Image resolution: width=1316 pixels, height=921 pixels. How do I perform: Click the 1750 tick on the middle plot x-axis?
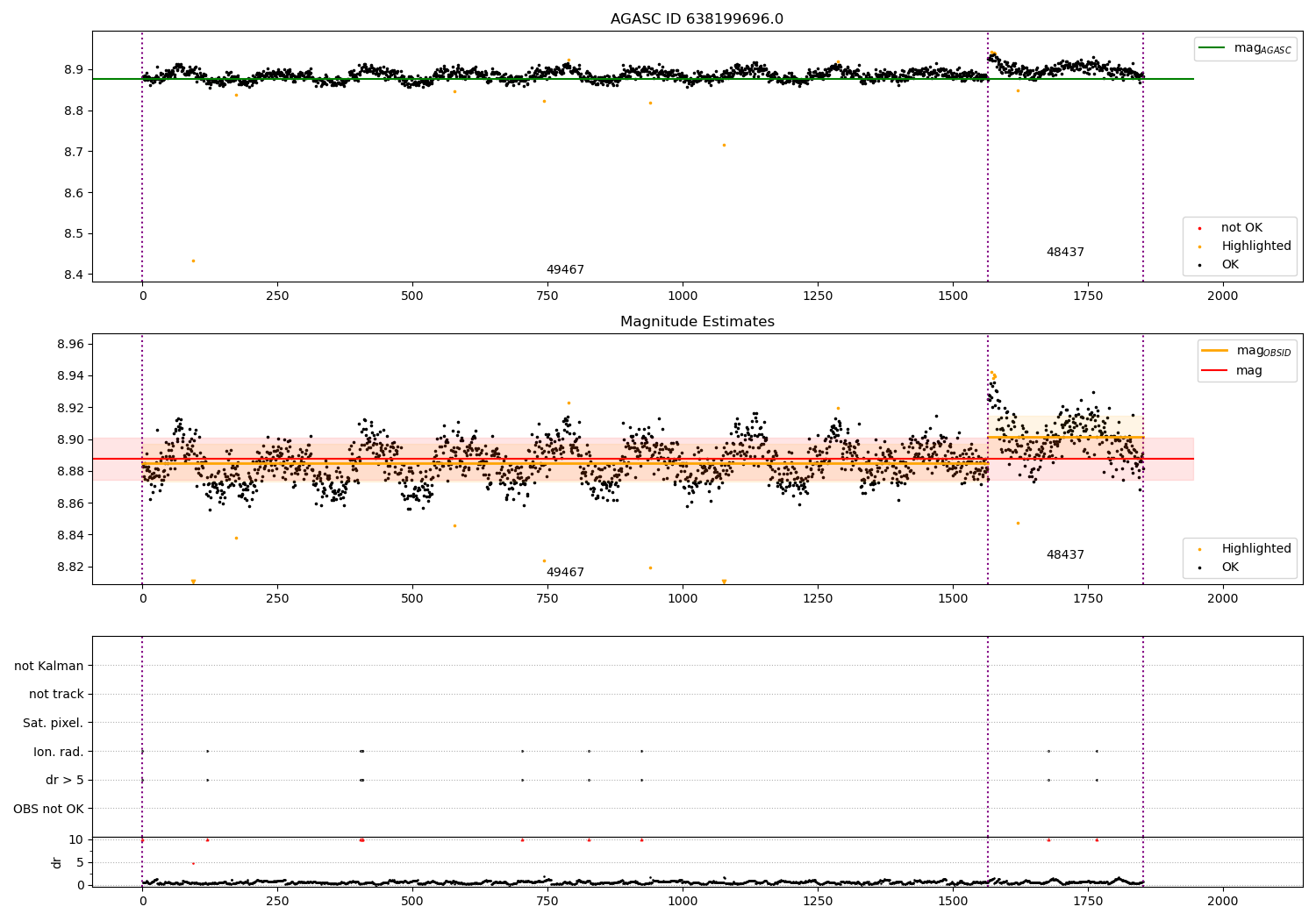pyautogui.click(x=1088, y=599)
